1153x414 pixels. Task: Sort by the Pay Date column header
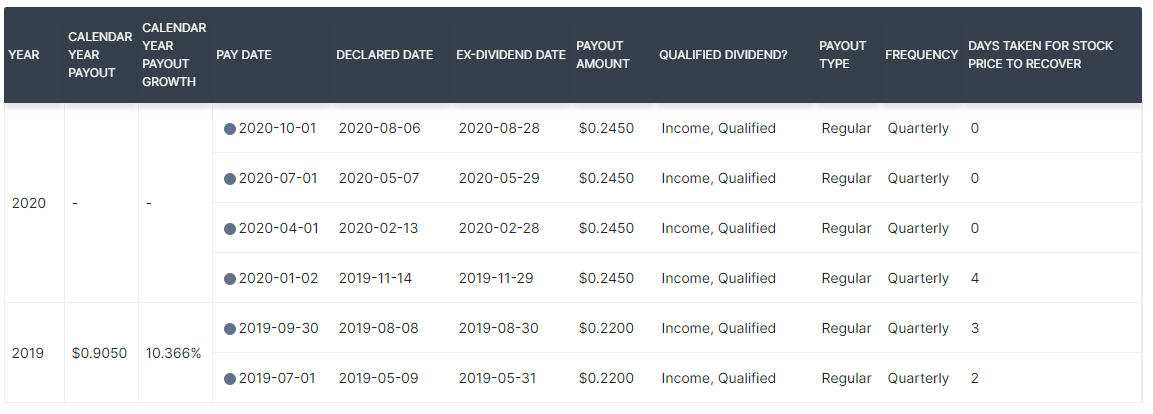coord(243,54)
